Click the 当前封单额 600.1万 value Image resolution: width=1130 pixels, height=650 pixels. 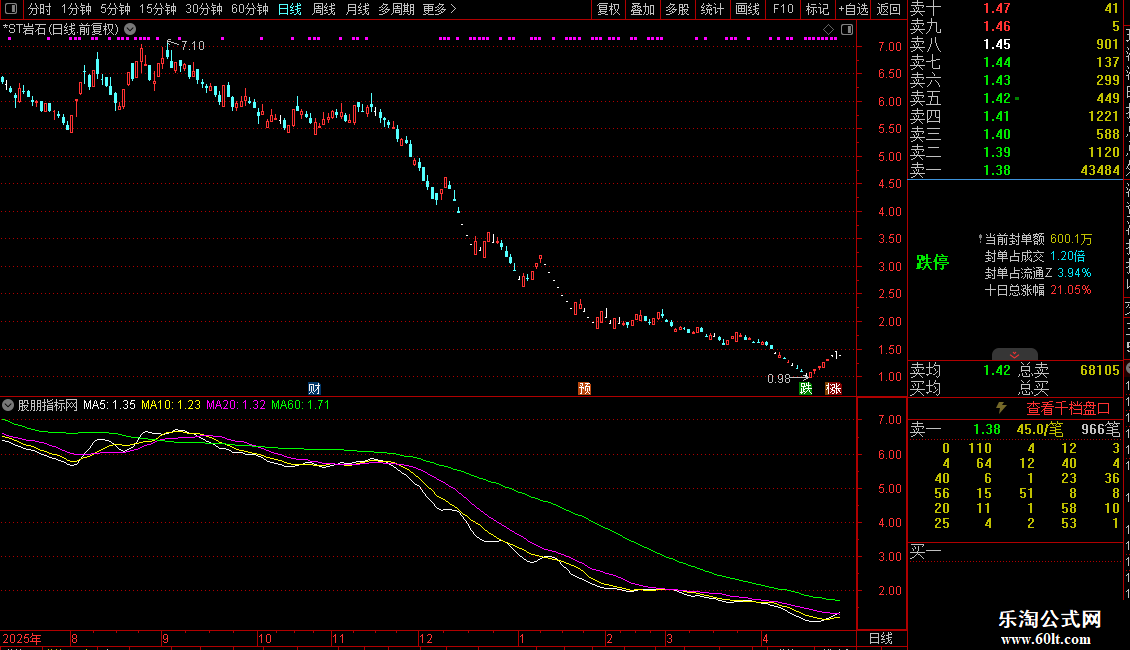click(x=1071, y=239)
